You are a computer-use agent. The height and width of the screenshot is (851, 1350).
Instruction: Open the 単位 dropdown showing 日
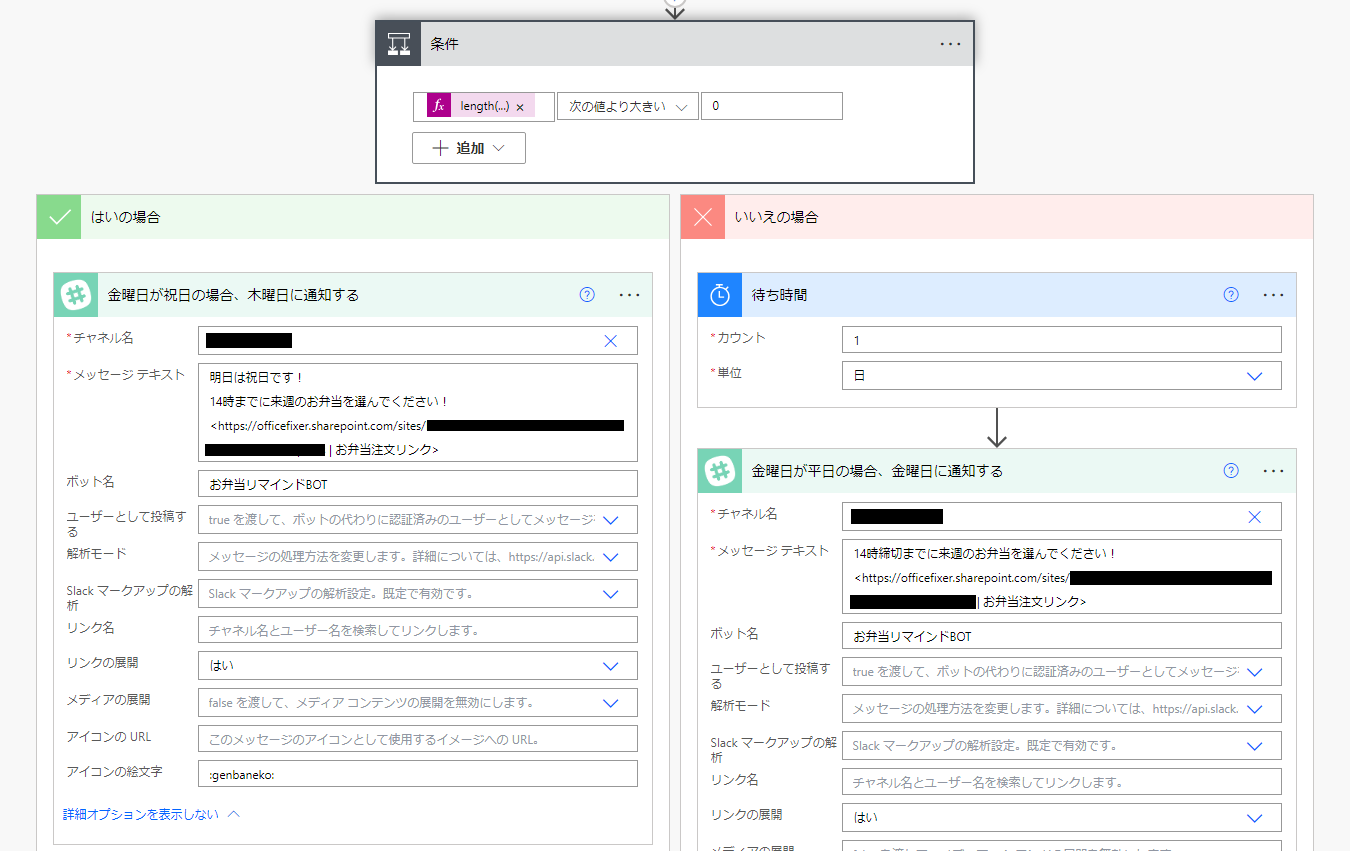point(1060,374)
